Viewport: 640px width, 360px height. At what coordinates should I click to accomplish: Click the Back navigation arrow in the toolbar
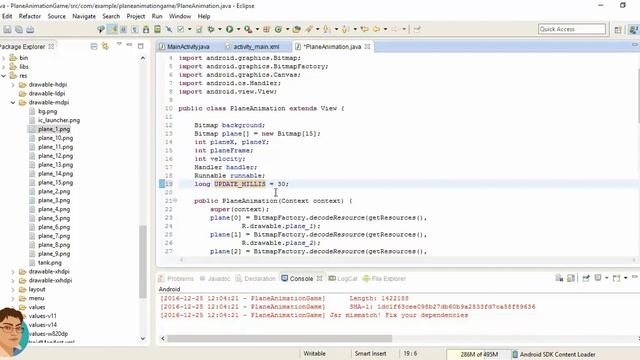pos(376,29)
